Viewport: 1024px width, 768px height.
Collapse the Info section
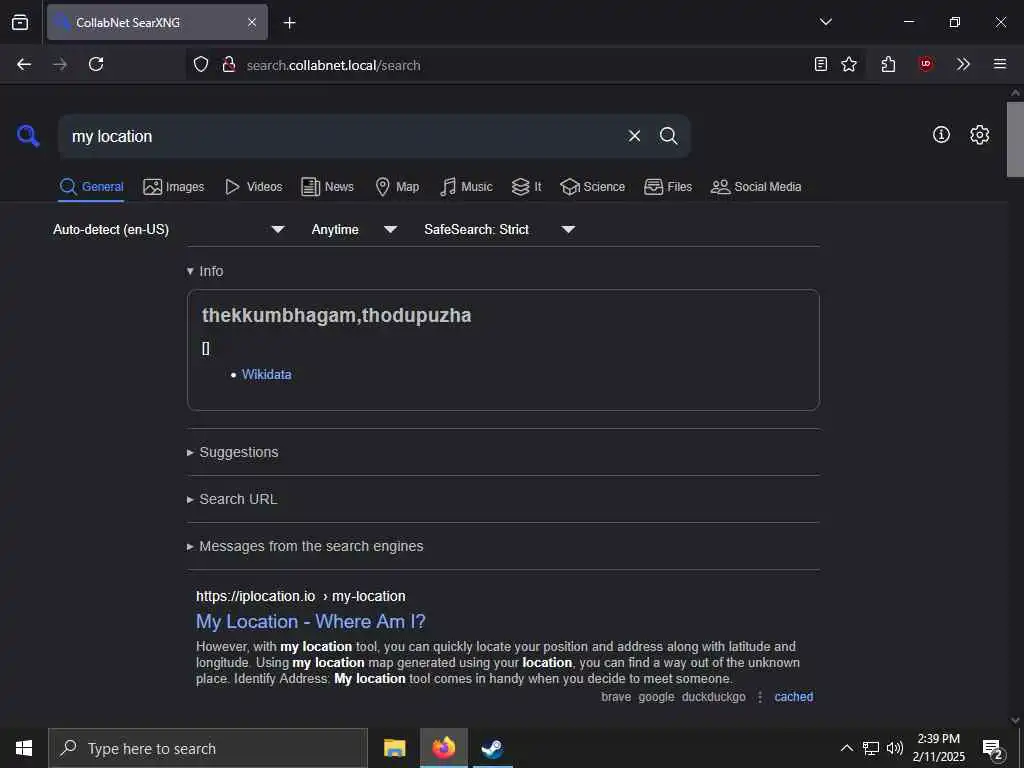point(205,271)
